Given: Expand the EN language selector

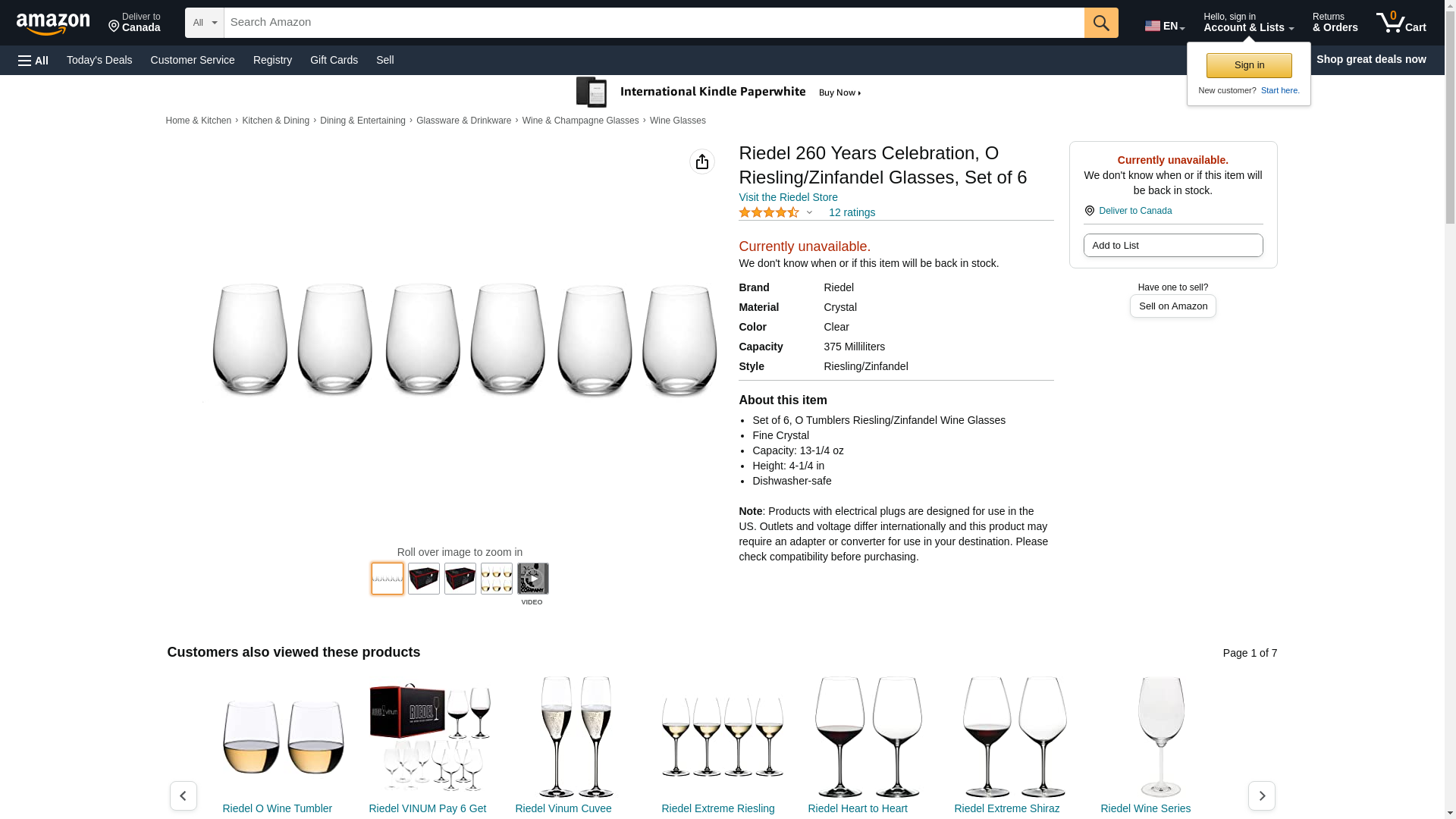Looking at the screenshot, I should pyautogui.click(x=1164, y=26).
